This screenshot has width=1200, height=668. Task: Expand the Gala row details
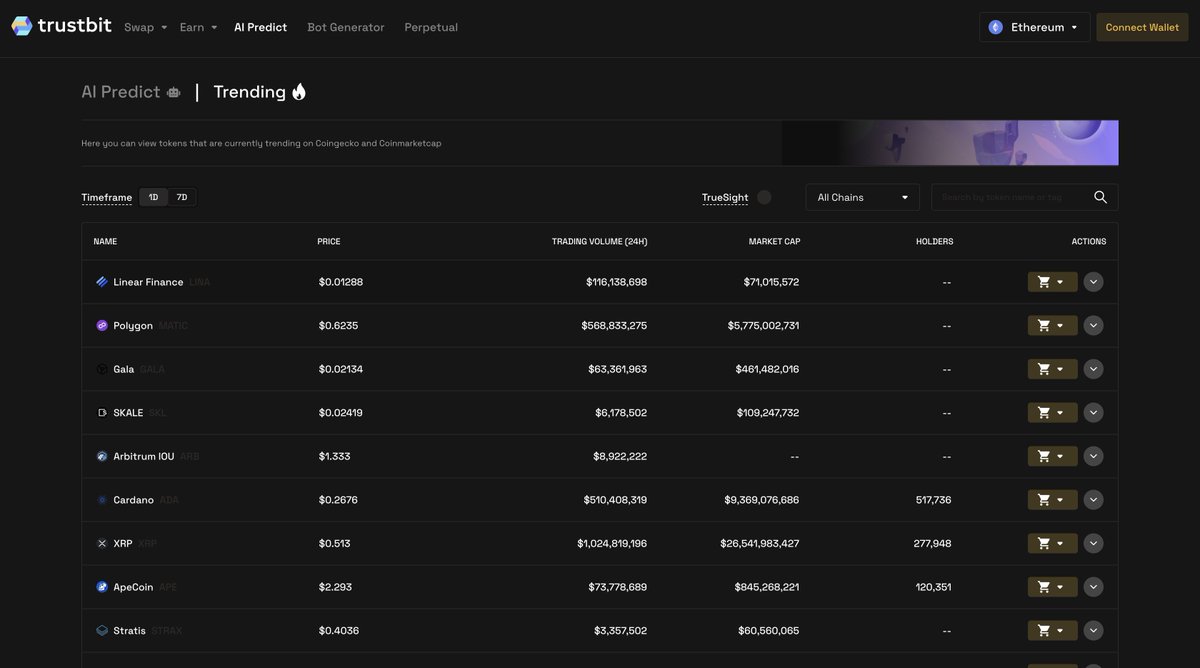coord(1094,369)
